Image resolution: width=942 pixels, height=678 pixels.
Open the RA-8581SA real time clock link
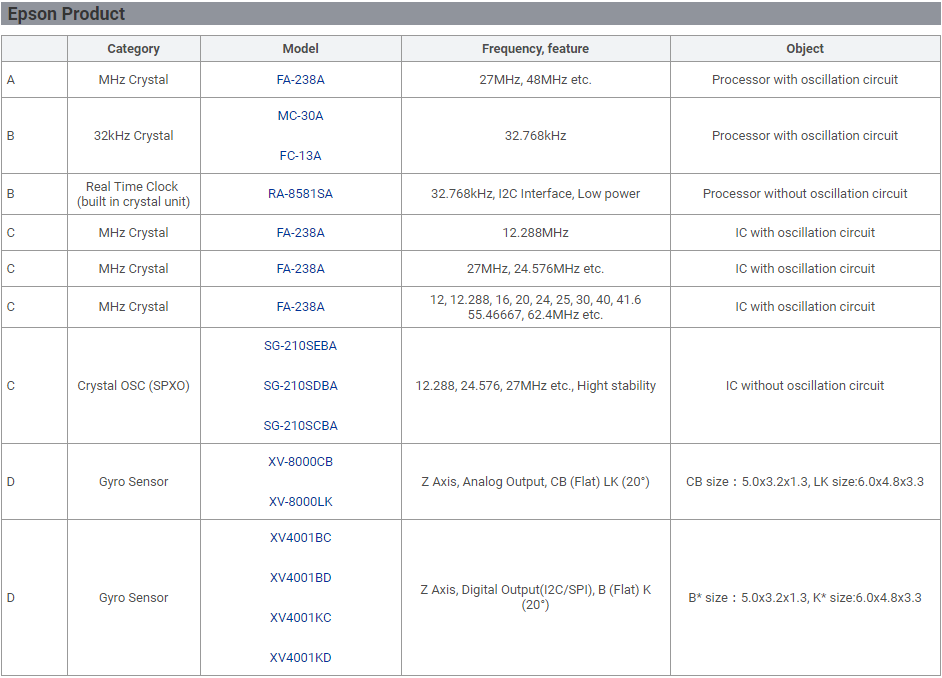point(300,193)
